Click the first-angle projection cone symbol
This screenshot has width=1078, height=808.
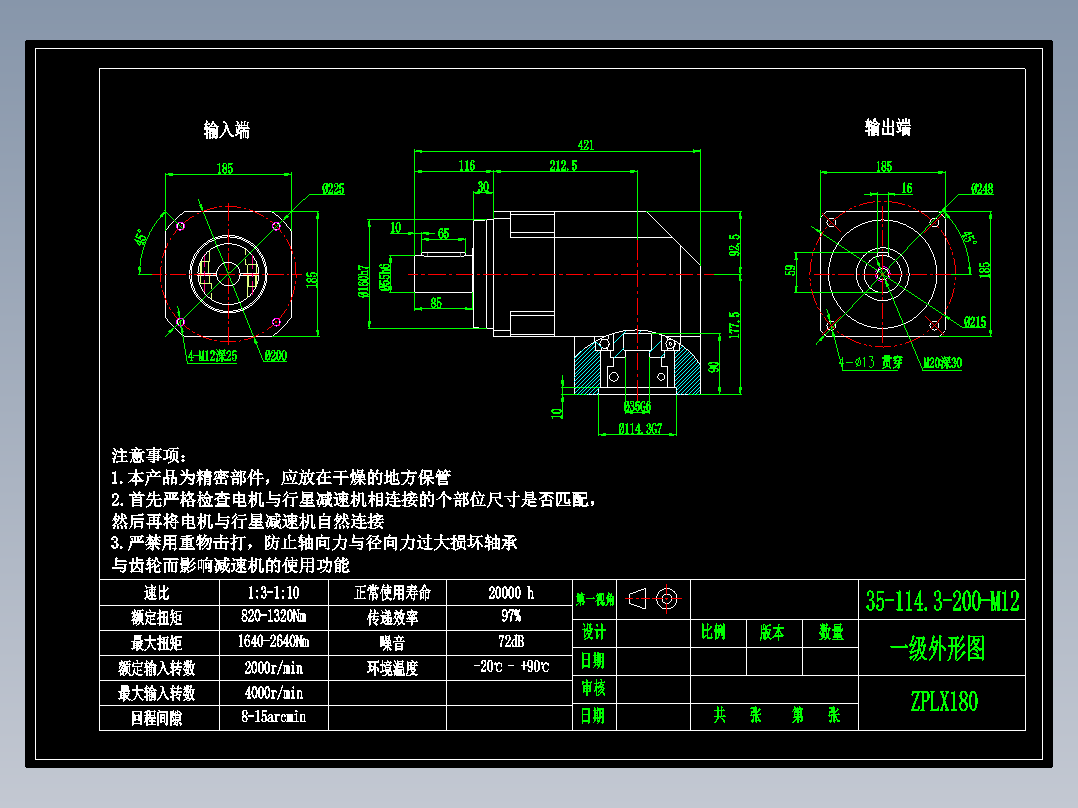[636, 598]
